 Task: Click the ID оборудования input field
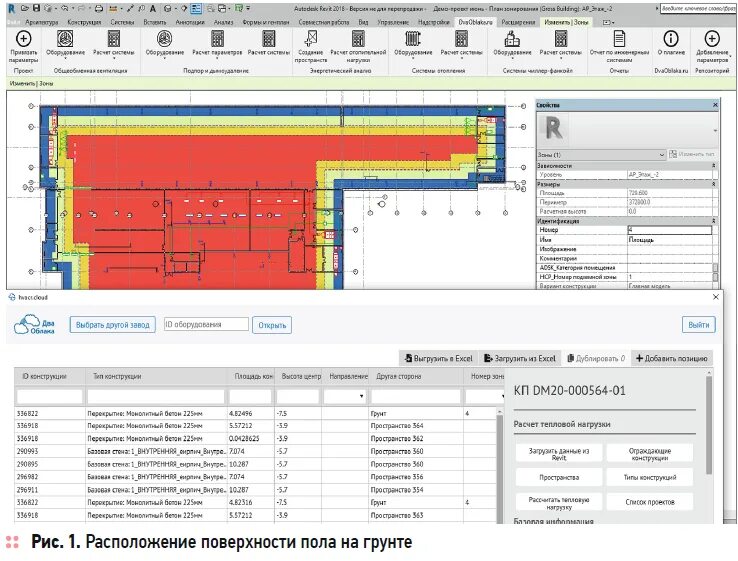pyautogui.click(x=206, y=324)
